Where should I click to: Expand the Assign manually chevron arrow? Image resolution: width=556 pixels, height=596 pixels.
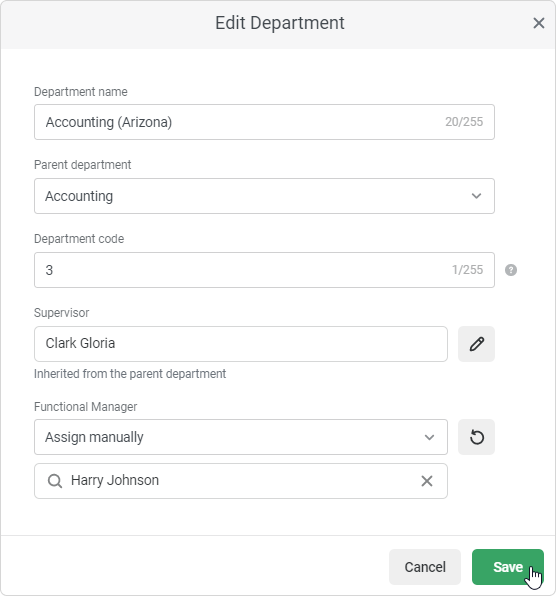point(429,437)
